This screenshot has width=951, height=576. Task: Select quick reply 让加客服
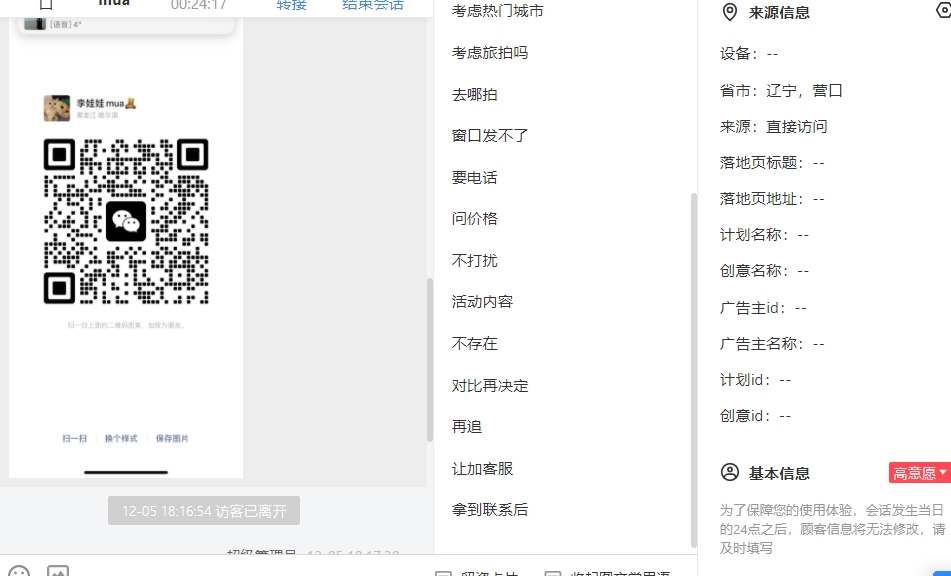[482, 469]
